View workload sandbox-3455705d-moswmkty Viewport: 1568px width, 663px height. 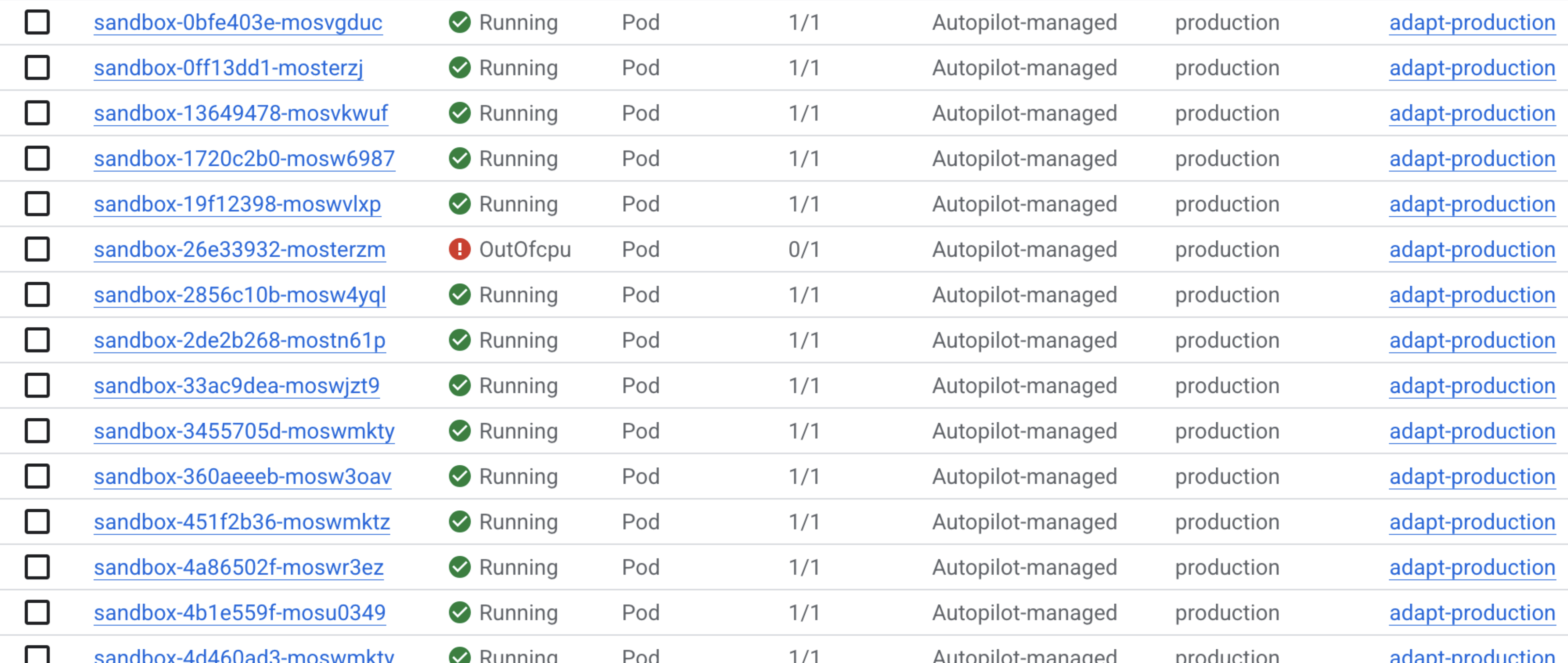(244, 431)
